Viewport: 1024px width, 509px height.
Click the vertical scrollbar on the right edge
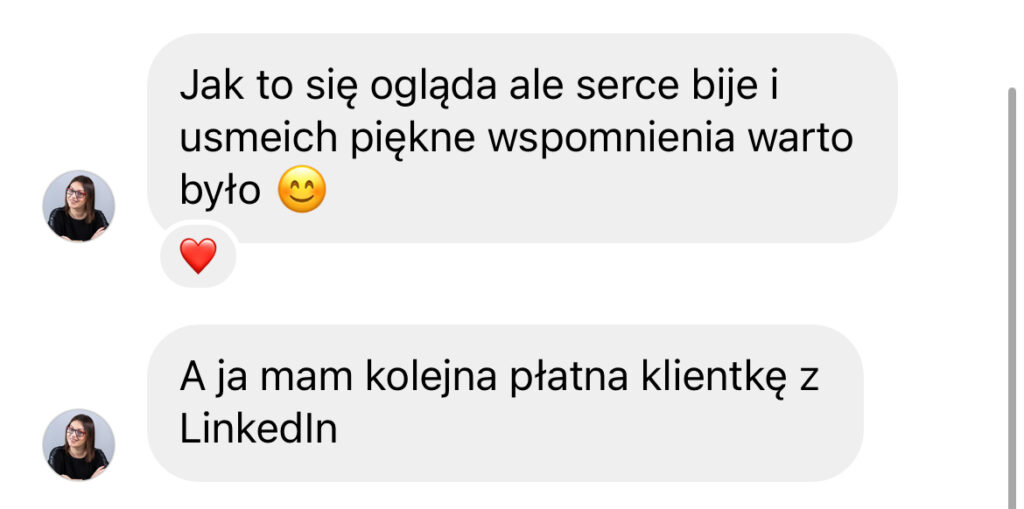point(1012,297)
